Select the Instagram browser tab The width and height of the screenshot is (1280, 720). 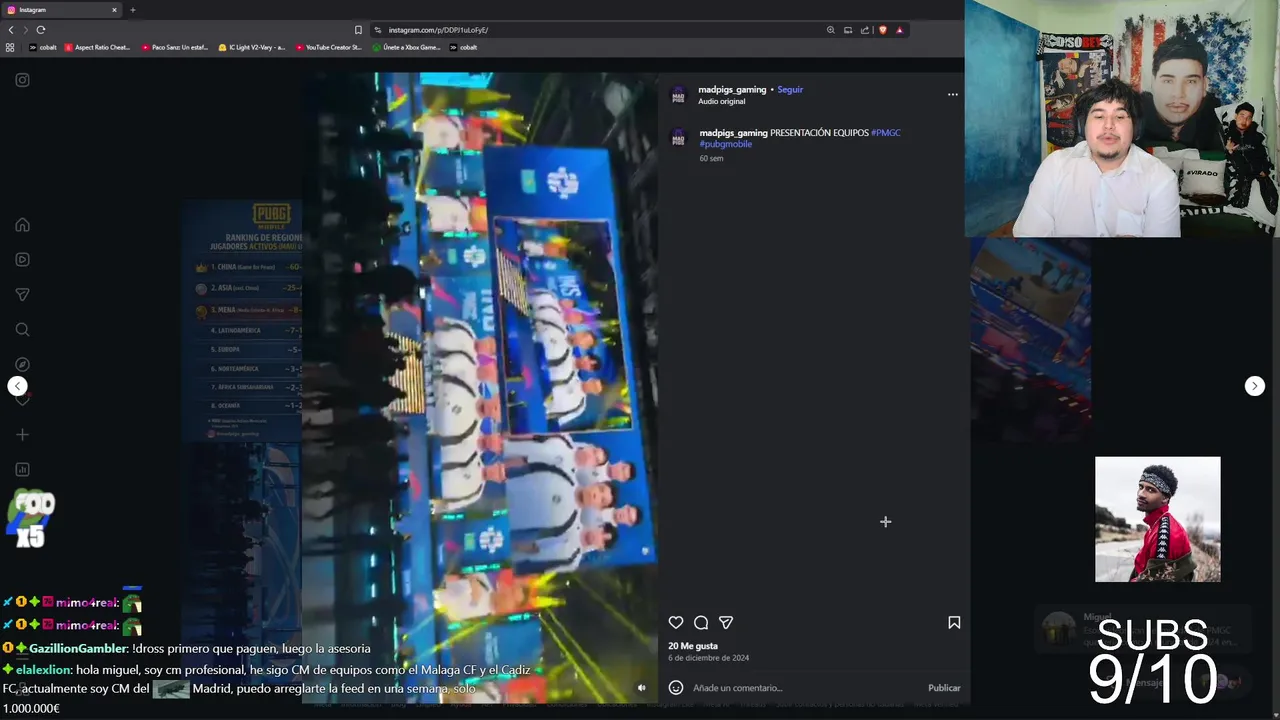(62, 10)
